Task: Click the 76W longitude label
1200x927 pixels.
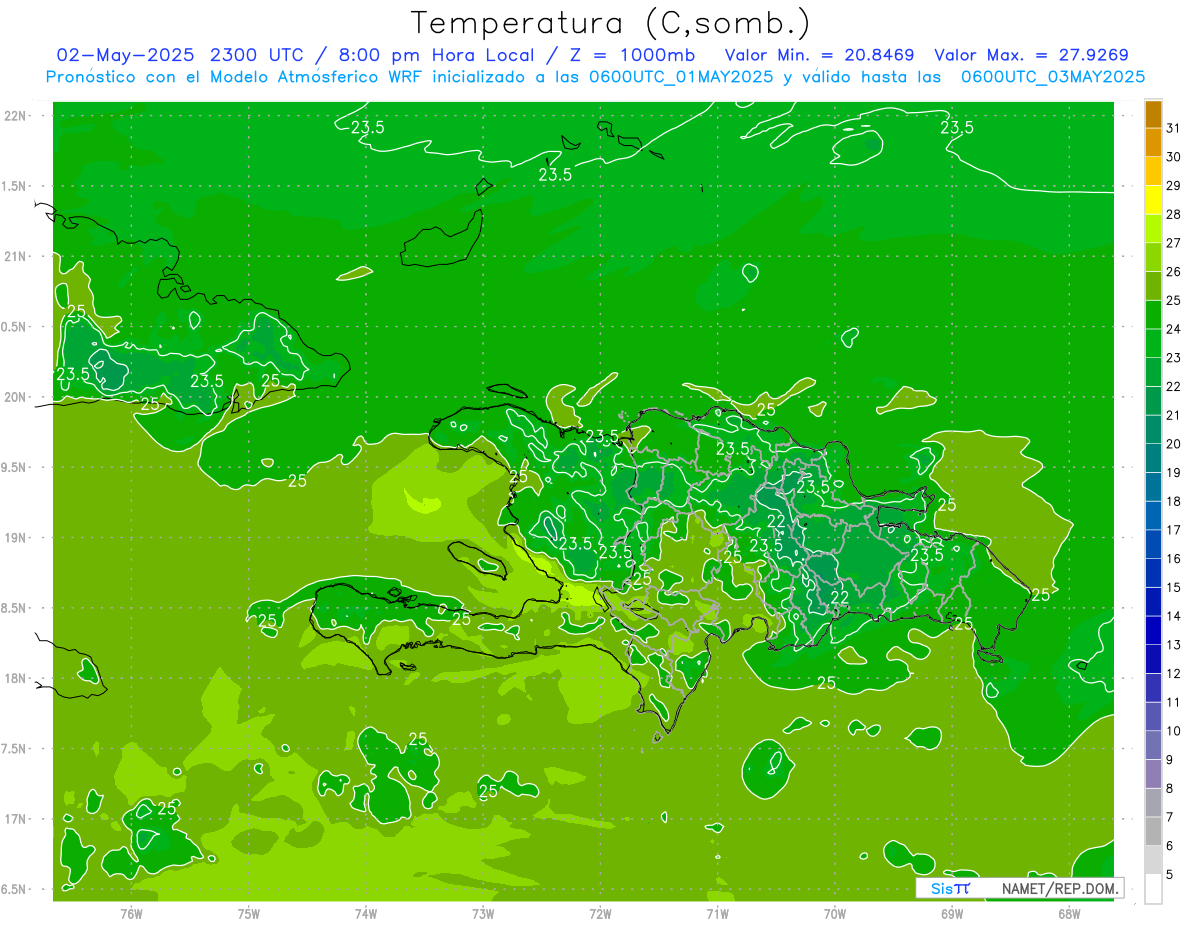Action: [x=131, y=913]
